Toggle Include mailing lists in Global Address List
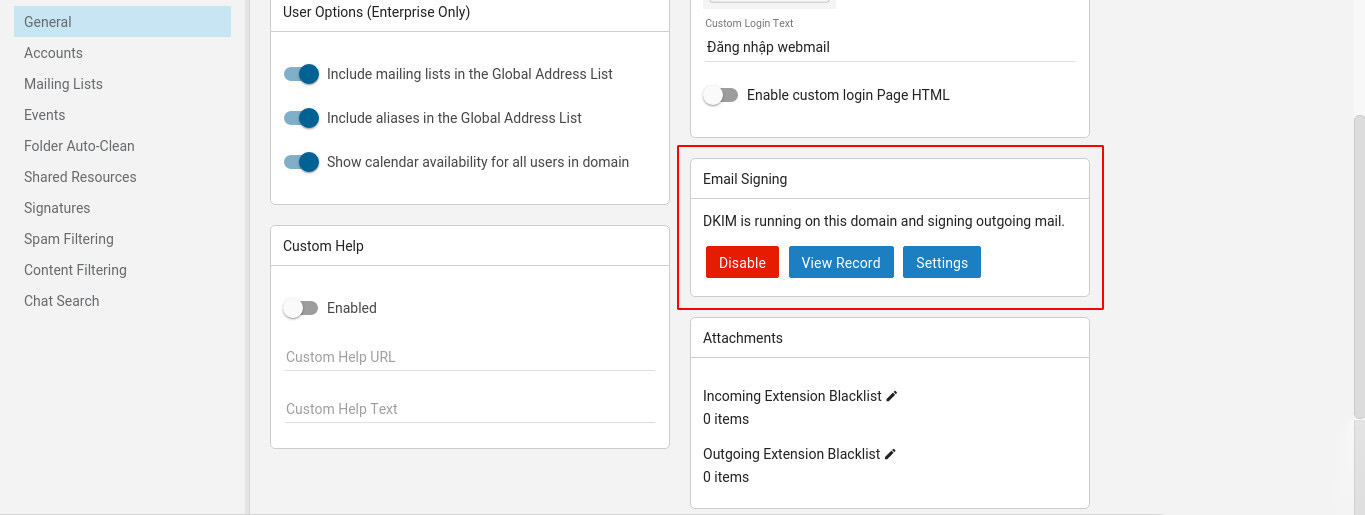The height and width of the screenshot is (515, 1365). 301,74
